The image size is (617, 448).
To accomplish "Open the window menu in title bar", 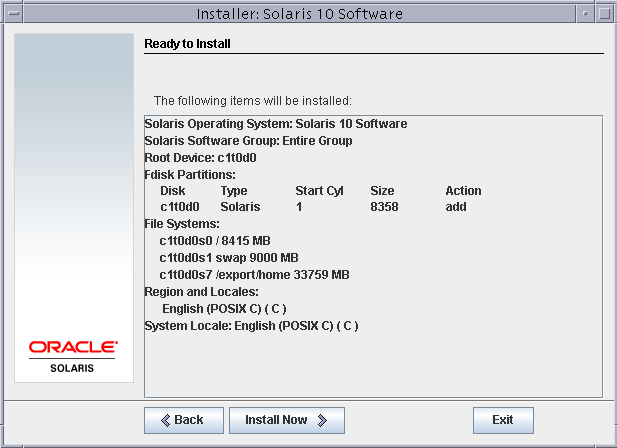I will click(x=13, y=14).
